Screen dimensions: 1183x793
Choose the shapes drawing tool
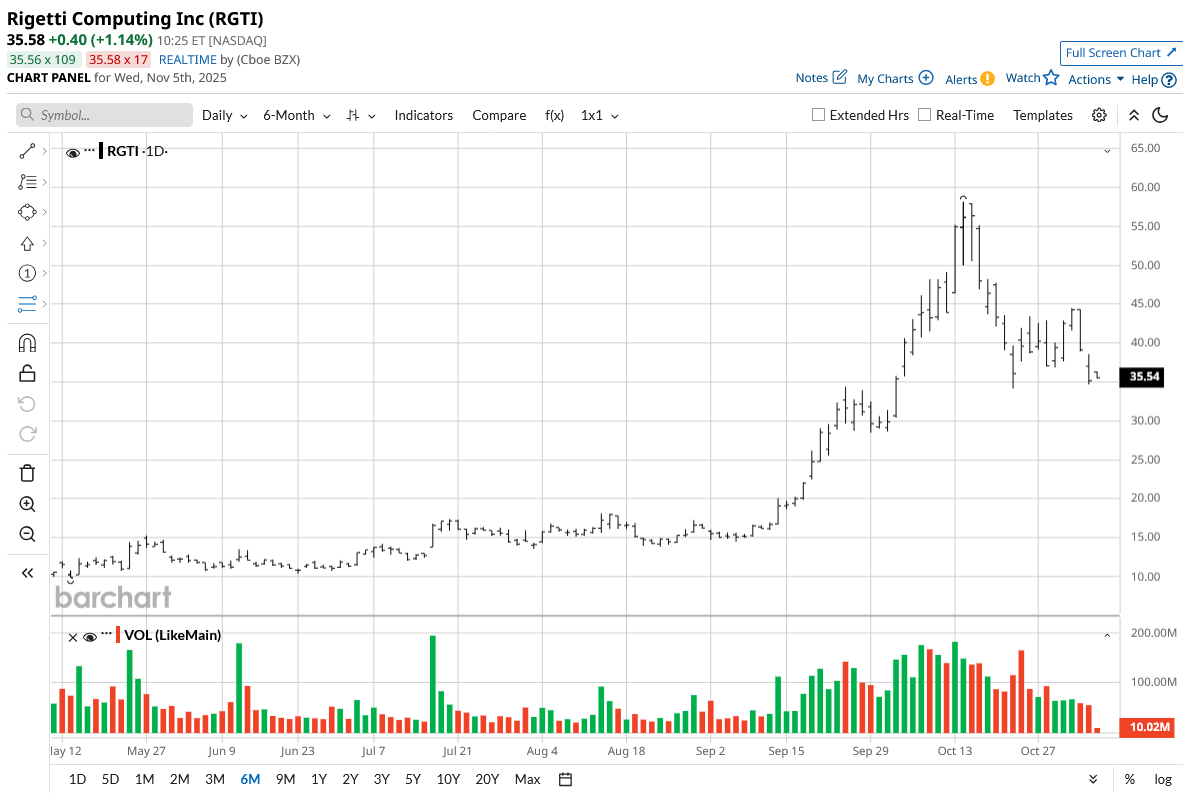click(x=27, y=212)
